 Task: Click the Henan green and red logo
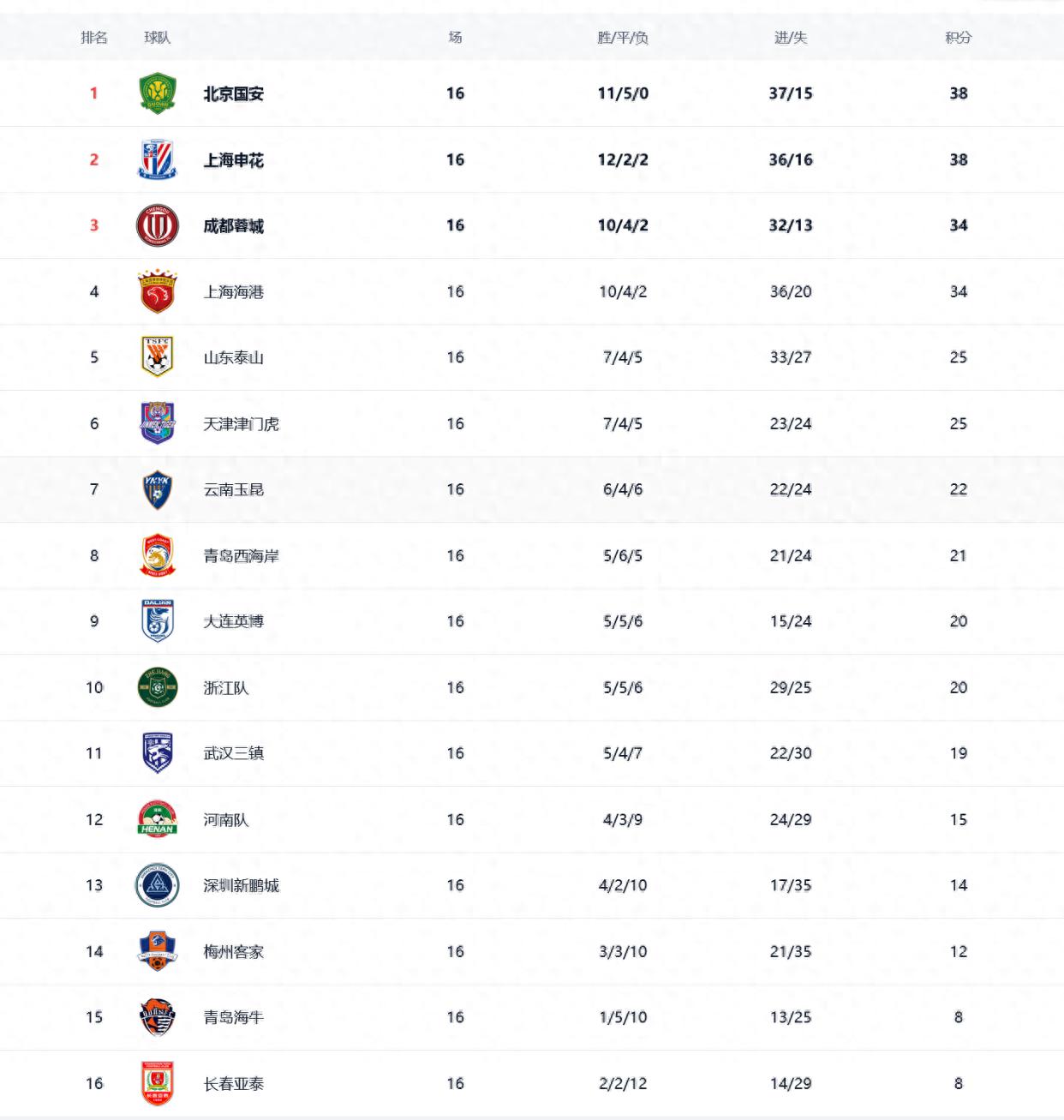158,819
